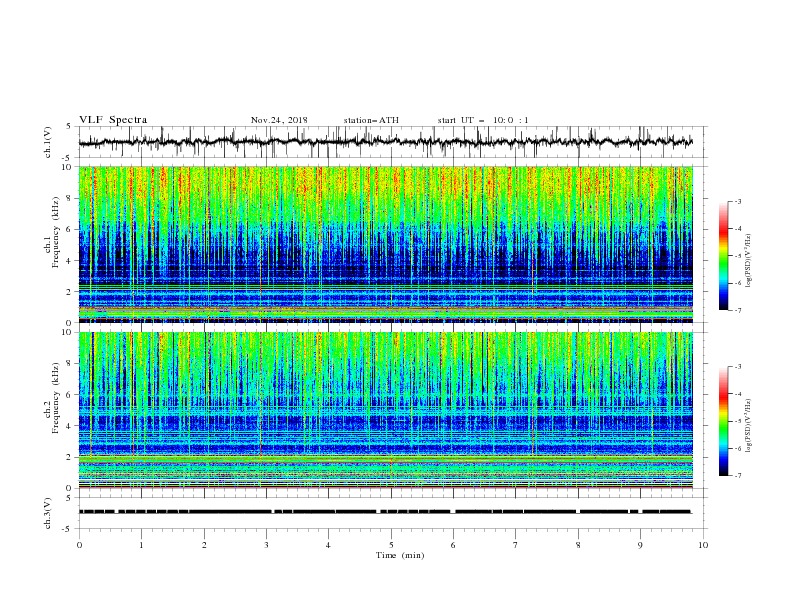Click time axis tick label "9" minutes
Screen dimensions: 792x612
(640, 545)
